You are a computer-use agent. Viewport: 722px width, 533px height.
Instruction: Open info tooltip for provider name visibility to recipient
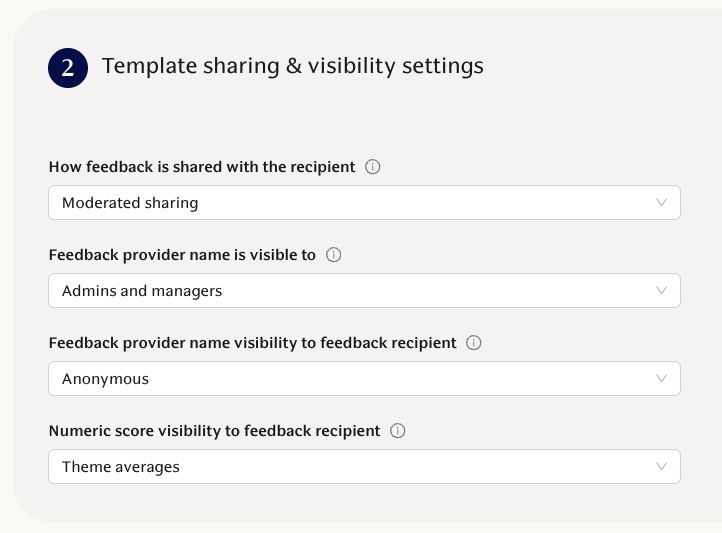tap(474, 343)
